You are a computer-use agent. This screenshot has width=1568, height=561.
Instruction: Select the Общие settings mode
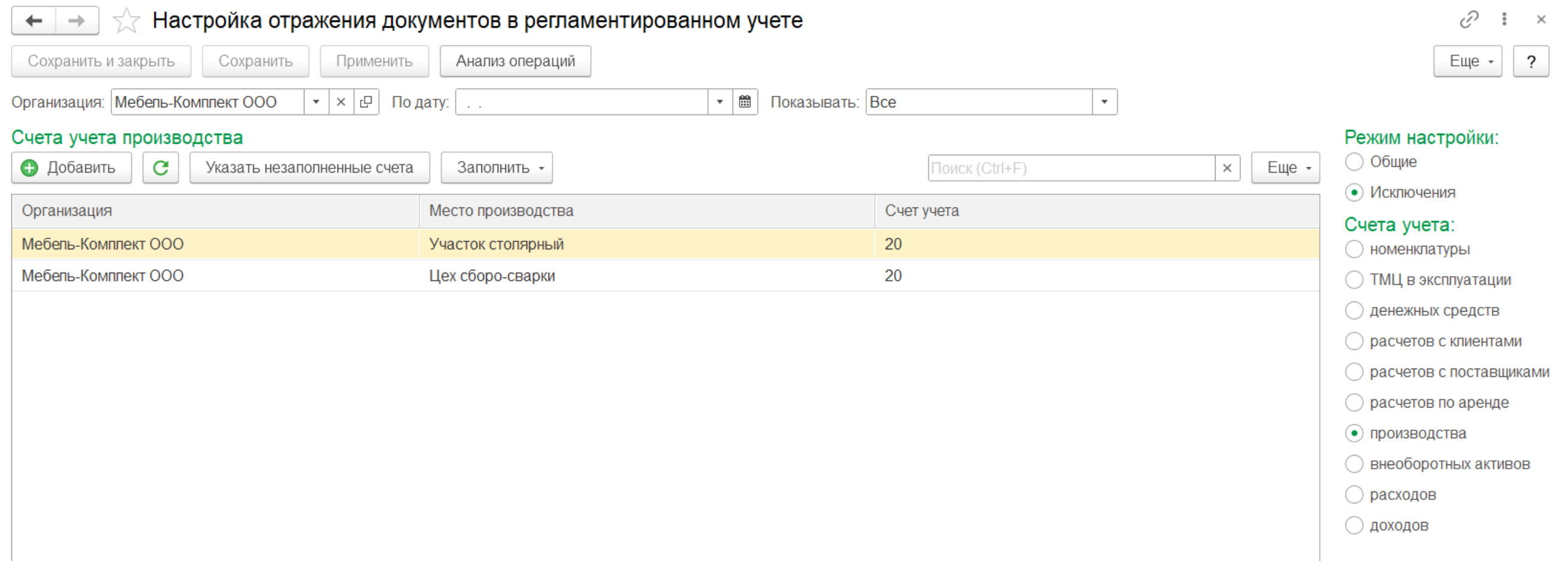click(1354, 162)
